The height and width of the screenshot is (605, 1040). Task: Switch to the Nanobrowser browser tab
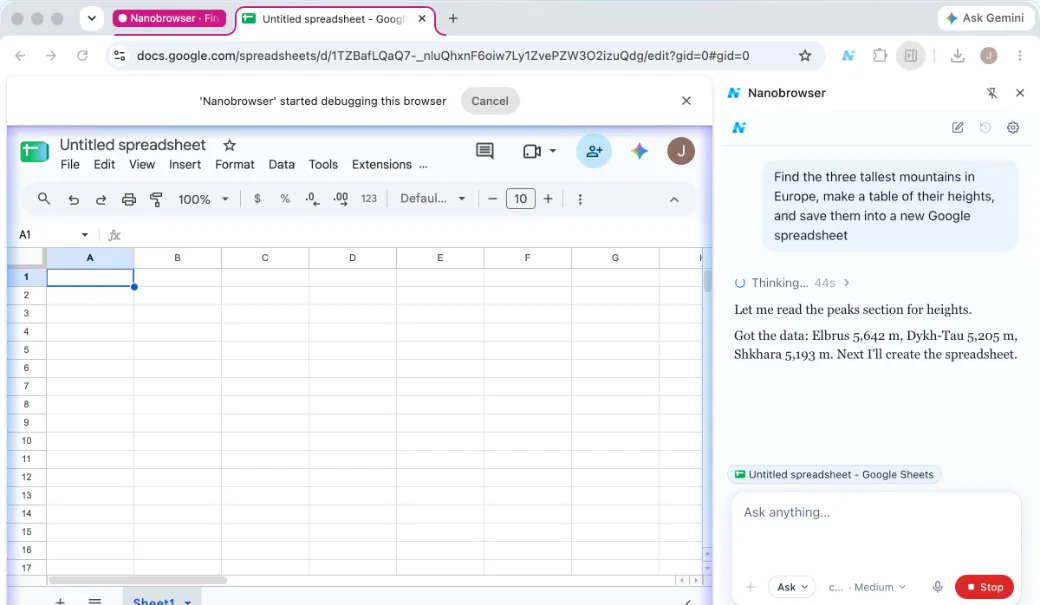pyautogui.click(x=169, y=19)
